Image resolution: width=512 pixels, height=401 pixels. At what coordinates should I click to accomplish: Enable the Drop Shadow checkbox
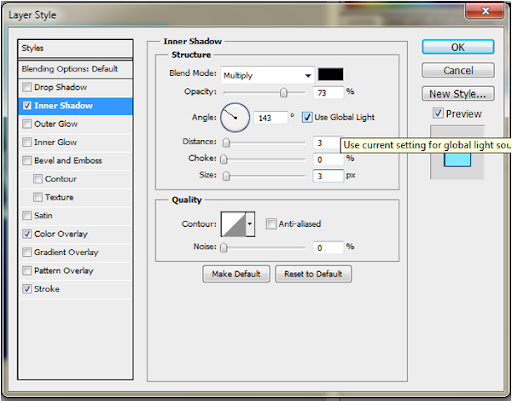[x=27, y=87]
